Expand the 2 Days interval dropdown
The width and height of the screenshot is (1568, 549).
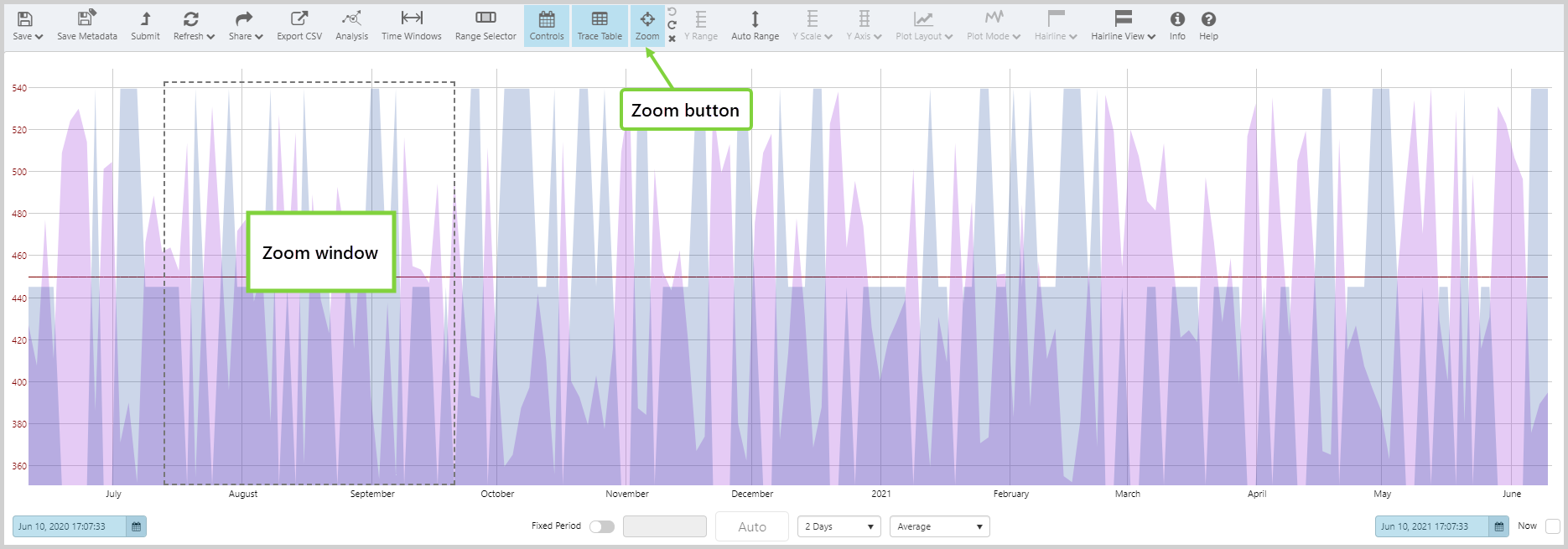[839, 526]
